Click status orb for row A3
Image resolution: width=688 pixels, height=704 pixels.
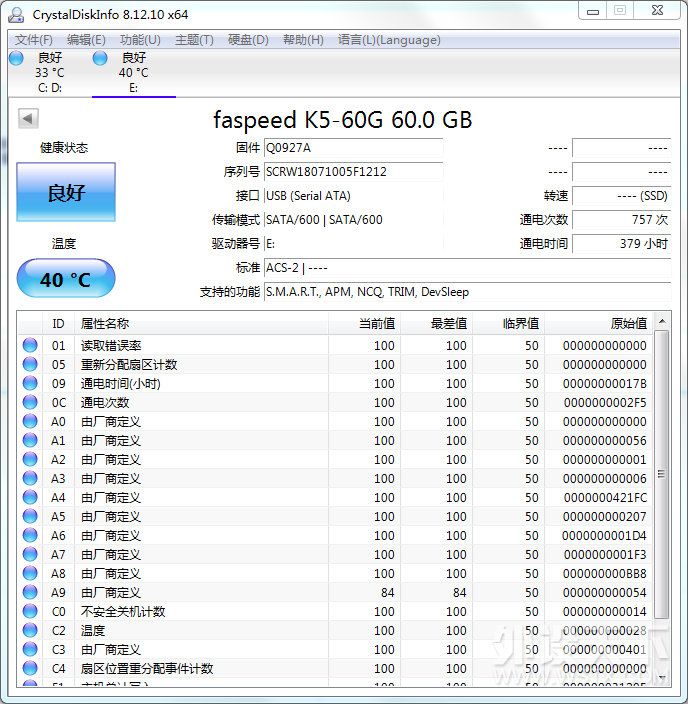click(30, 478)
